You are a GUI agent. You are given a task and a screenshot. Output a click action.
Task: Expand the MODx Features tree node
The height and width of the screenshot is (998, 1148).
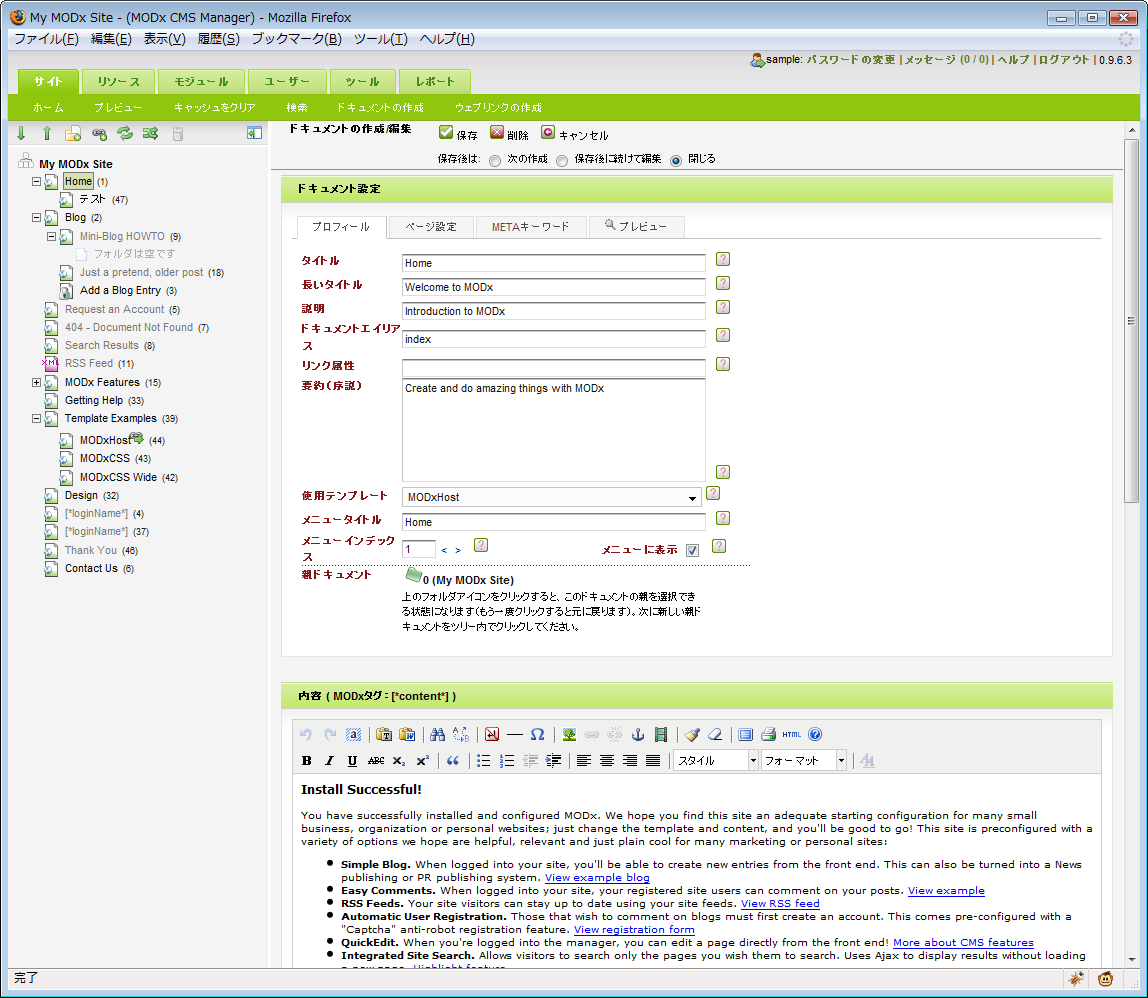click(37, 382)
